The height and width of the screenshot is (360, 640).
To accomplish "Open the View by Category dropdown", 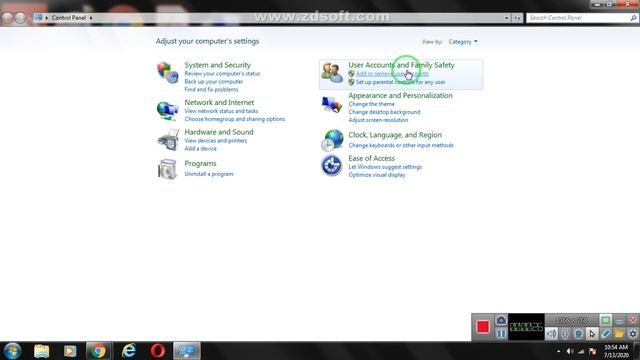I will pyautogui.click(x=463, y=42).
